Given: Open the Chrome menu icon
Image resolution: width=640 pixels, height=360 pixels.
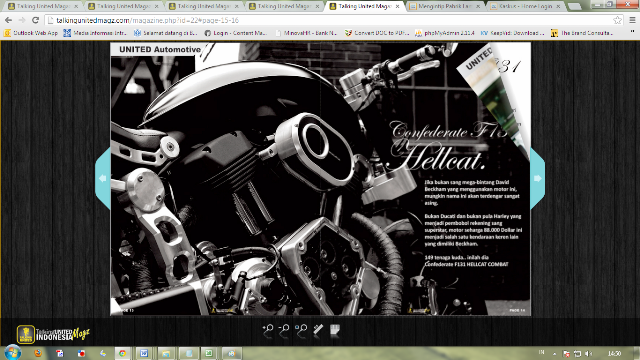Looking at the screenshot, I should 632,20.
